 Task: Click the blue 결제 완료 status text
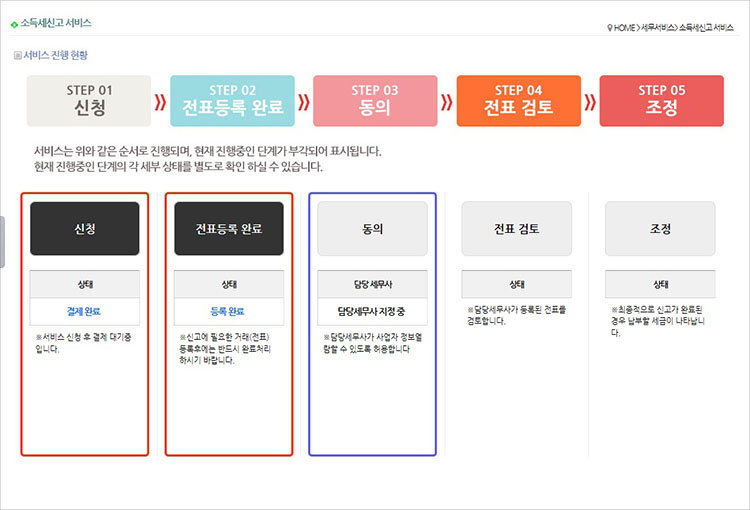point(85,311)
